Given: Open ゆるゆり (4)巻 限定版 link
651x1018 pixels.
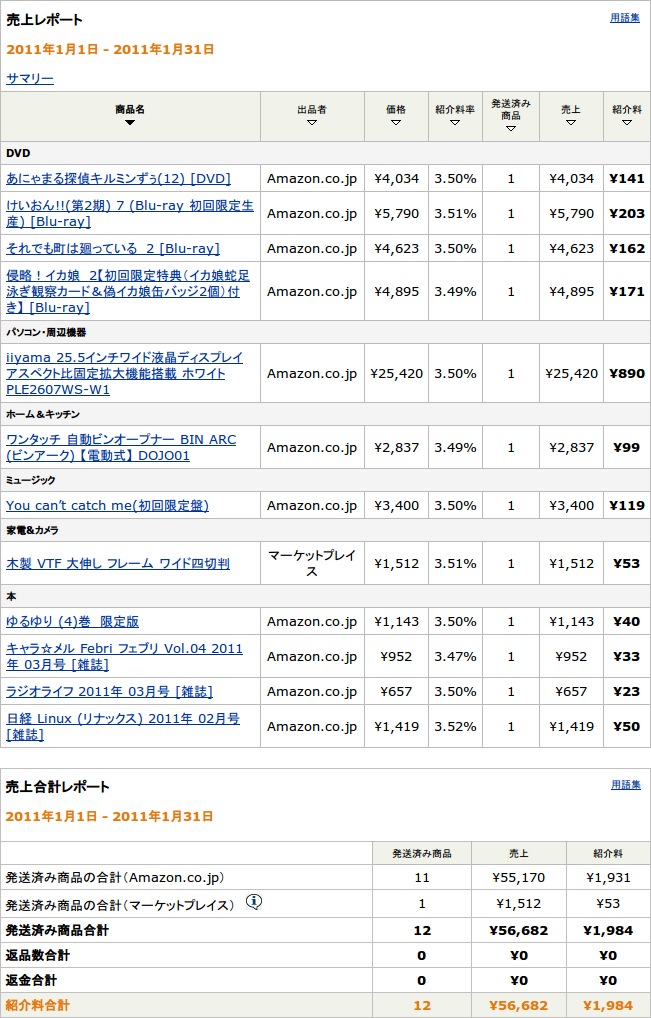Looking at the screenshot, I should click(72, 622).
